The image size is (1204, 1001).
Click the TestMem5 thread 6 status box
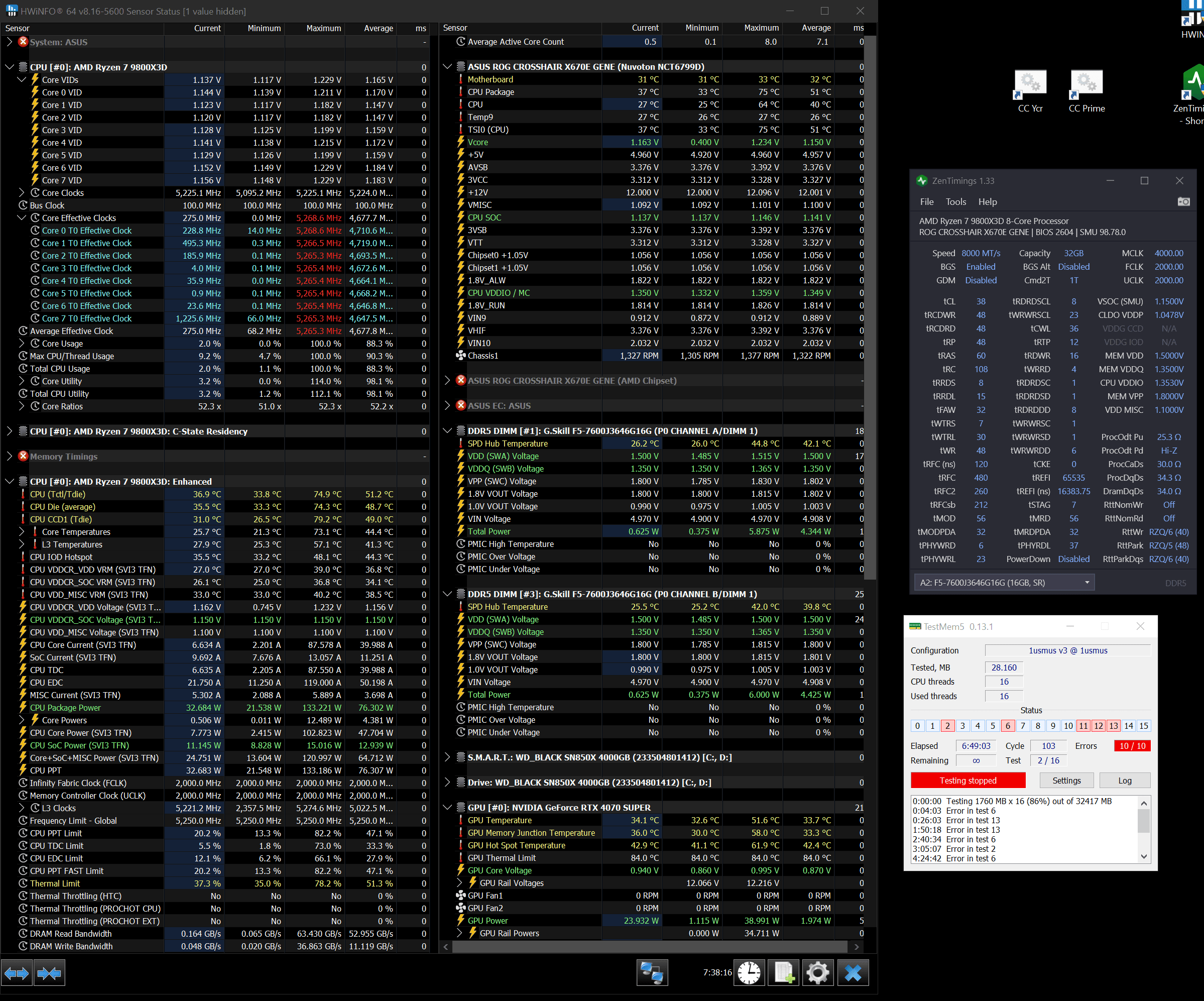[1007, 726]
